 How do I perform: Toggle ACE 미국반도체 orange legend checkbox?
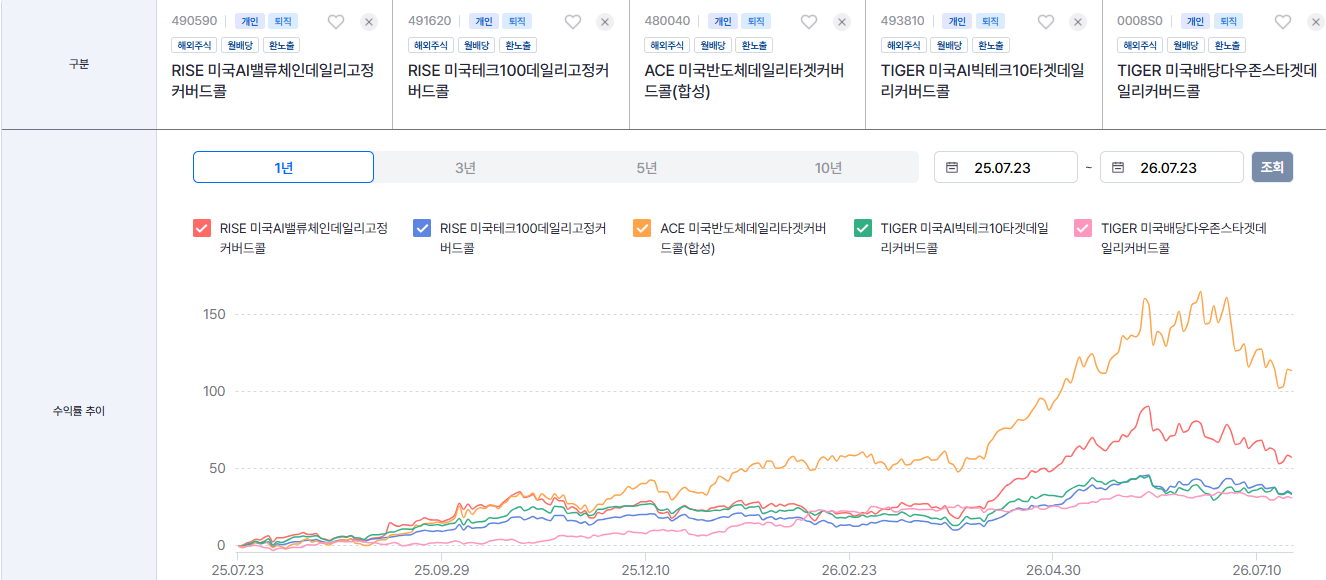coord(642,228)
